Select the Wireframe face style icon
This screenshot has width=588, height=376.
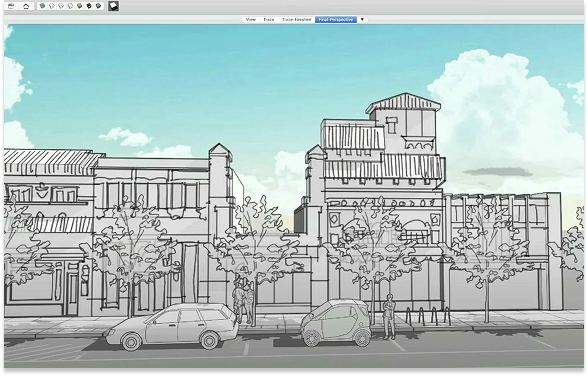coord(61,6)
